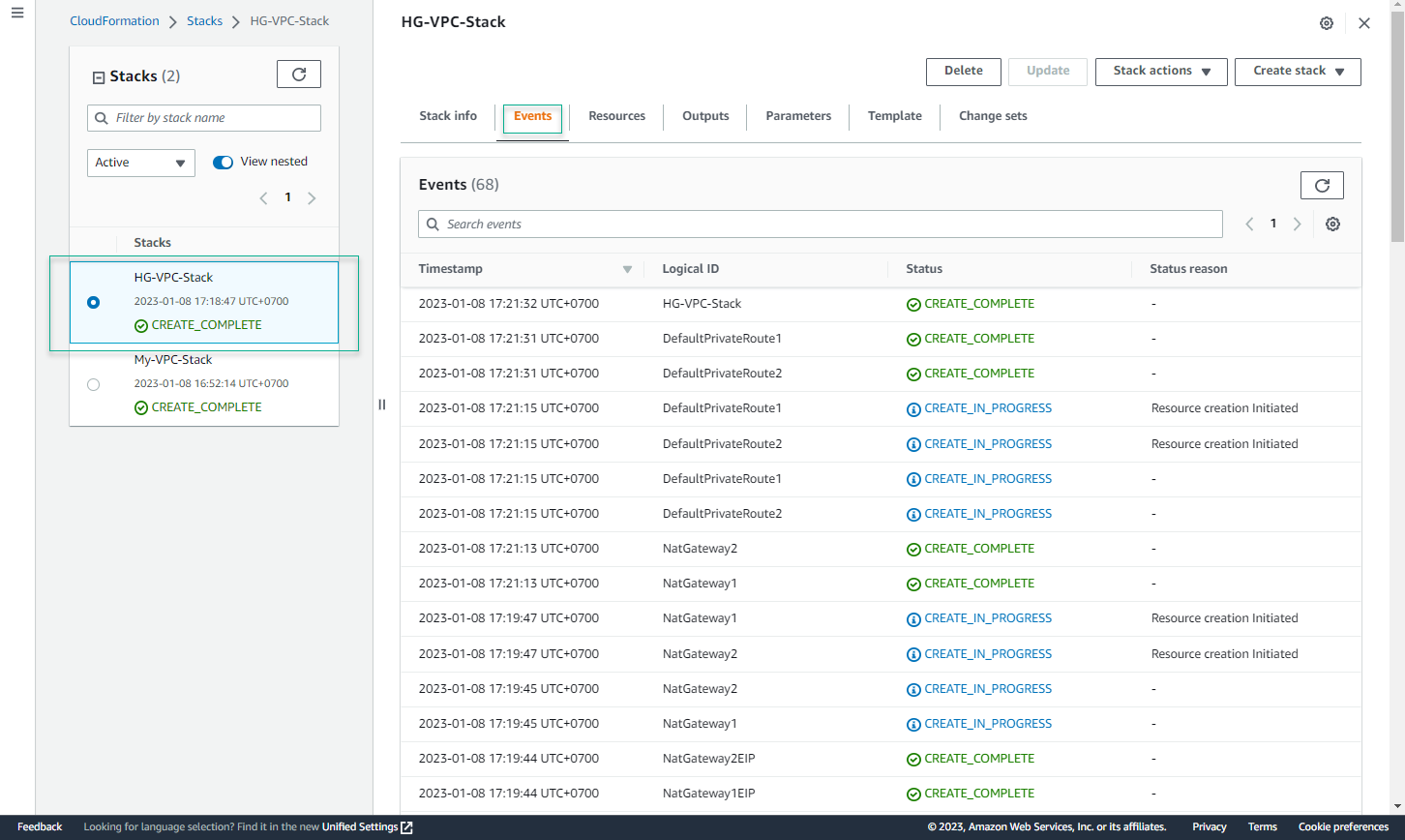The height and width of the screenshot is (840, 1405).
Task: Refresh the Events table
Action: pyautogui.click(x=1322, y=185)
